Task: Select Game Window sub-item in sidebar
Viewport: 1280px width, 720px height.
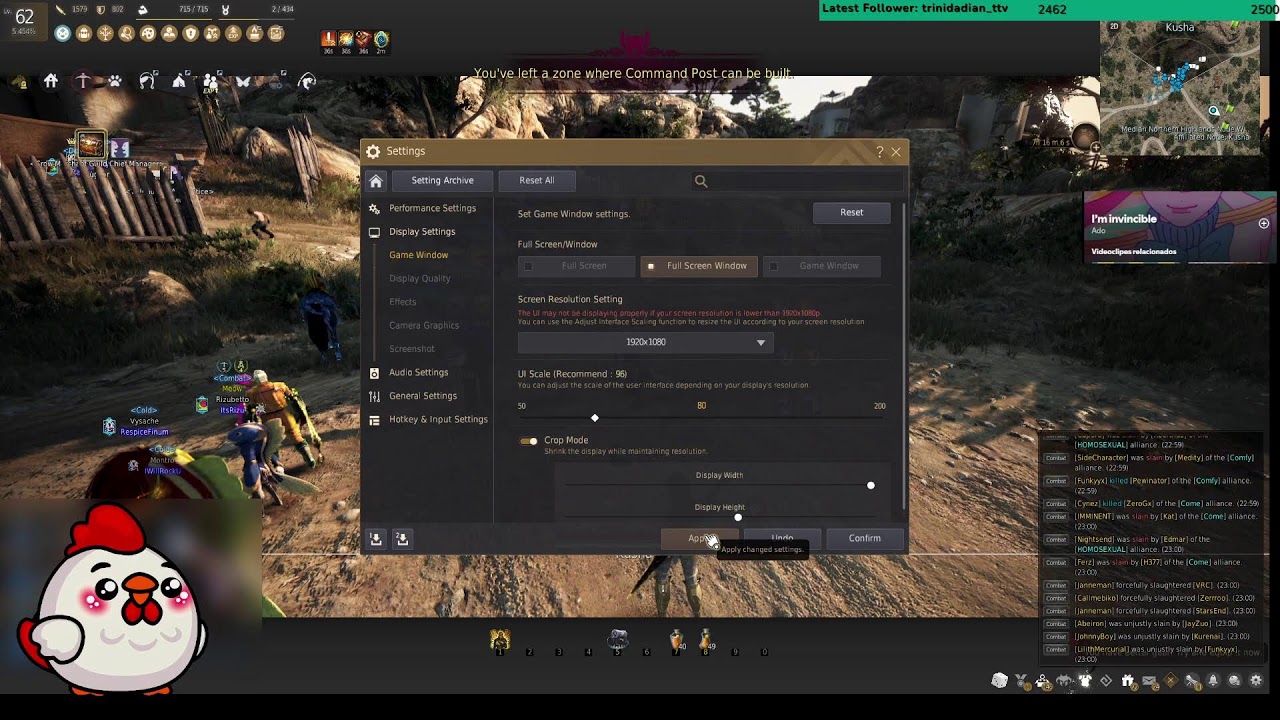Action: [x=418, y=255]
